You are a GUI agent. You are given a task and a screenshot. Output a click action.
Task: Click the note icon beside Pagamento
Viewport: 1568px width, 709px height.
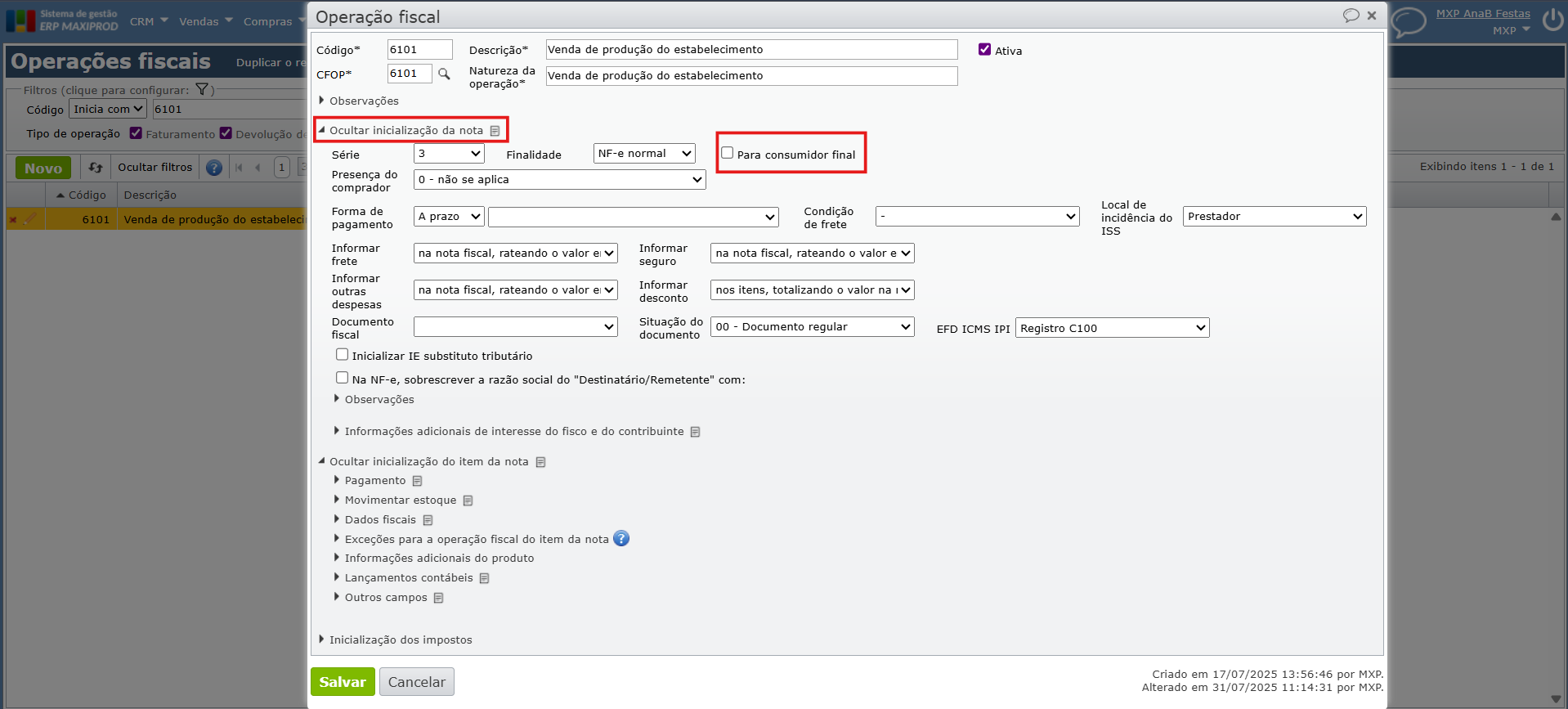417,481
